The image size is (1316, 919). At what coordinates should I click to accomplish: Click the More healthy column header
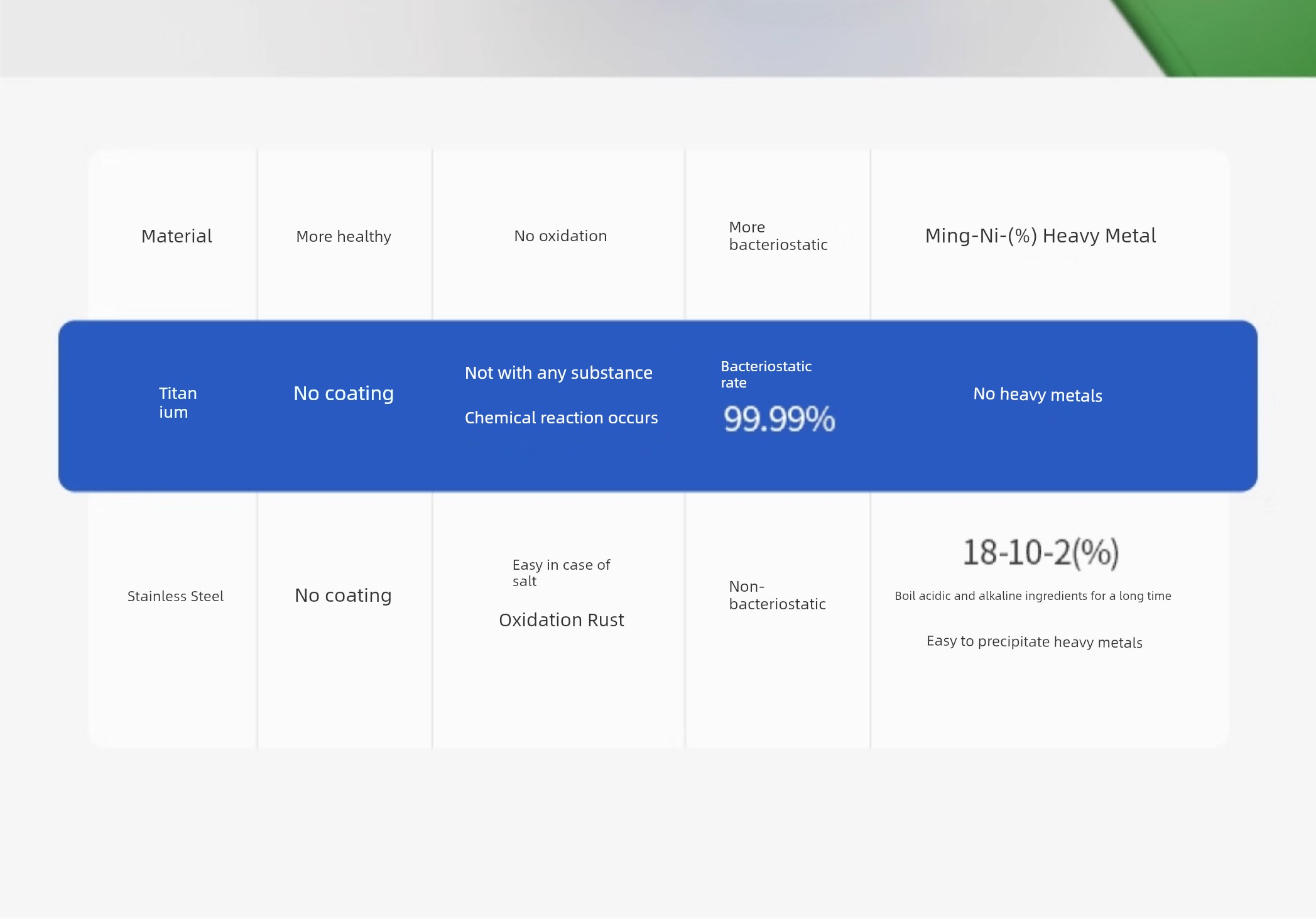pos(344,237)
